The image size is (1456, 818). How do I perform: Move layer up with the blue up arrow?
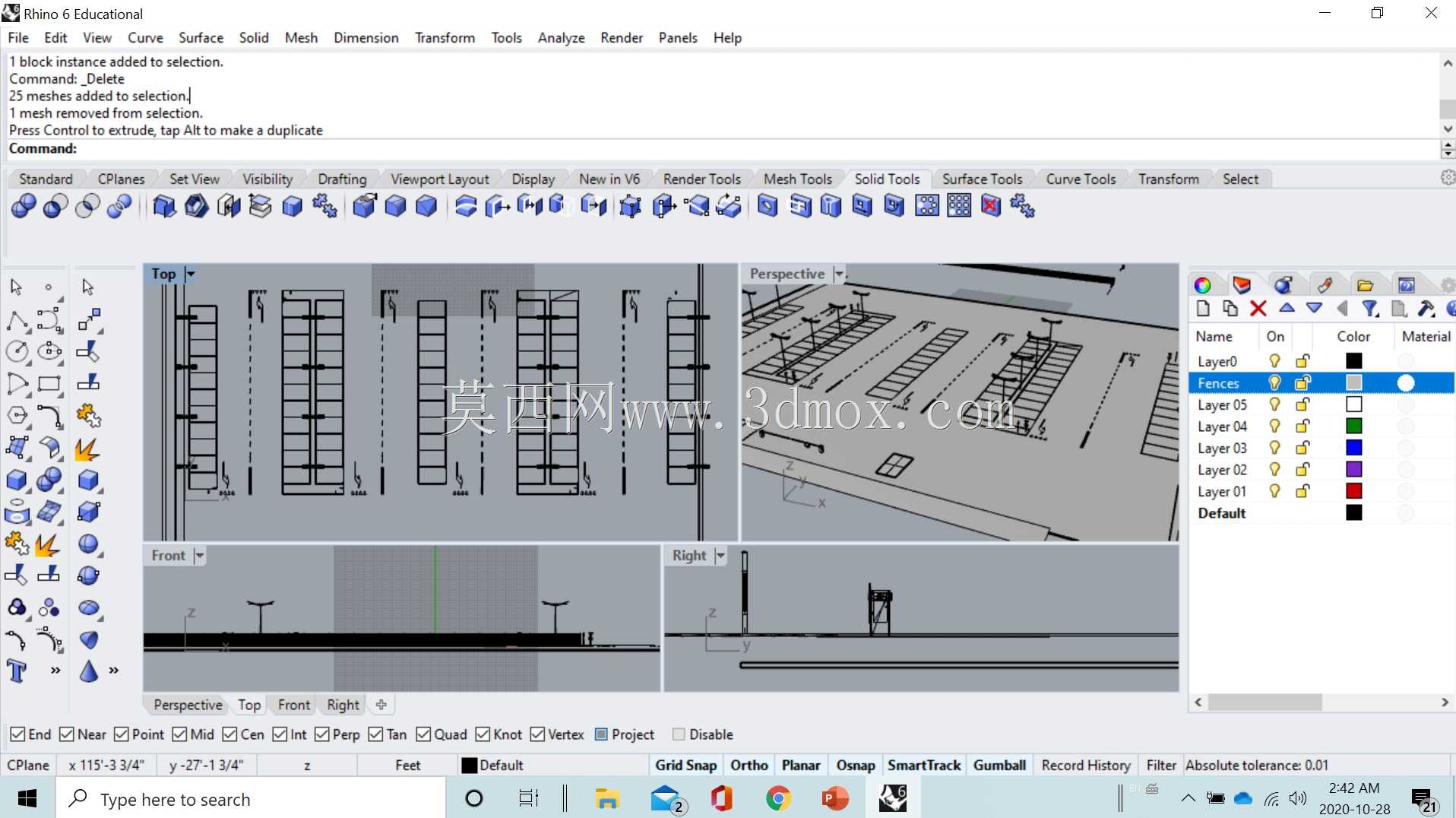1287,308
